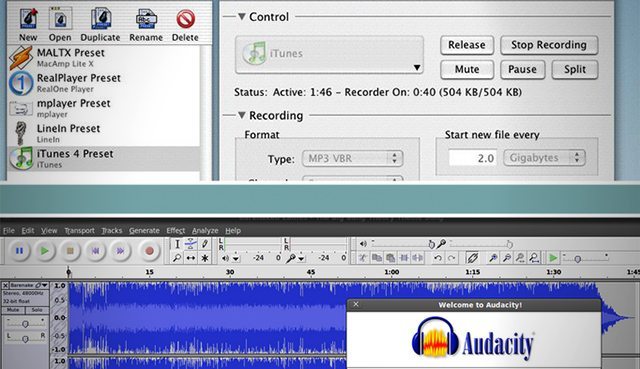Open the Audacity Help menu
The height and width of the screenshot is (369, 640).
233,231
